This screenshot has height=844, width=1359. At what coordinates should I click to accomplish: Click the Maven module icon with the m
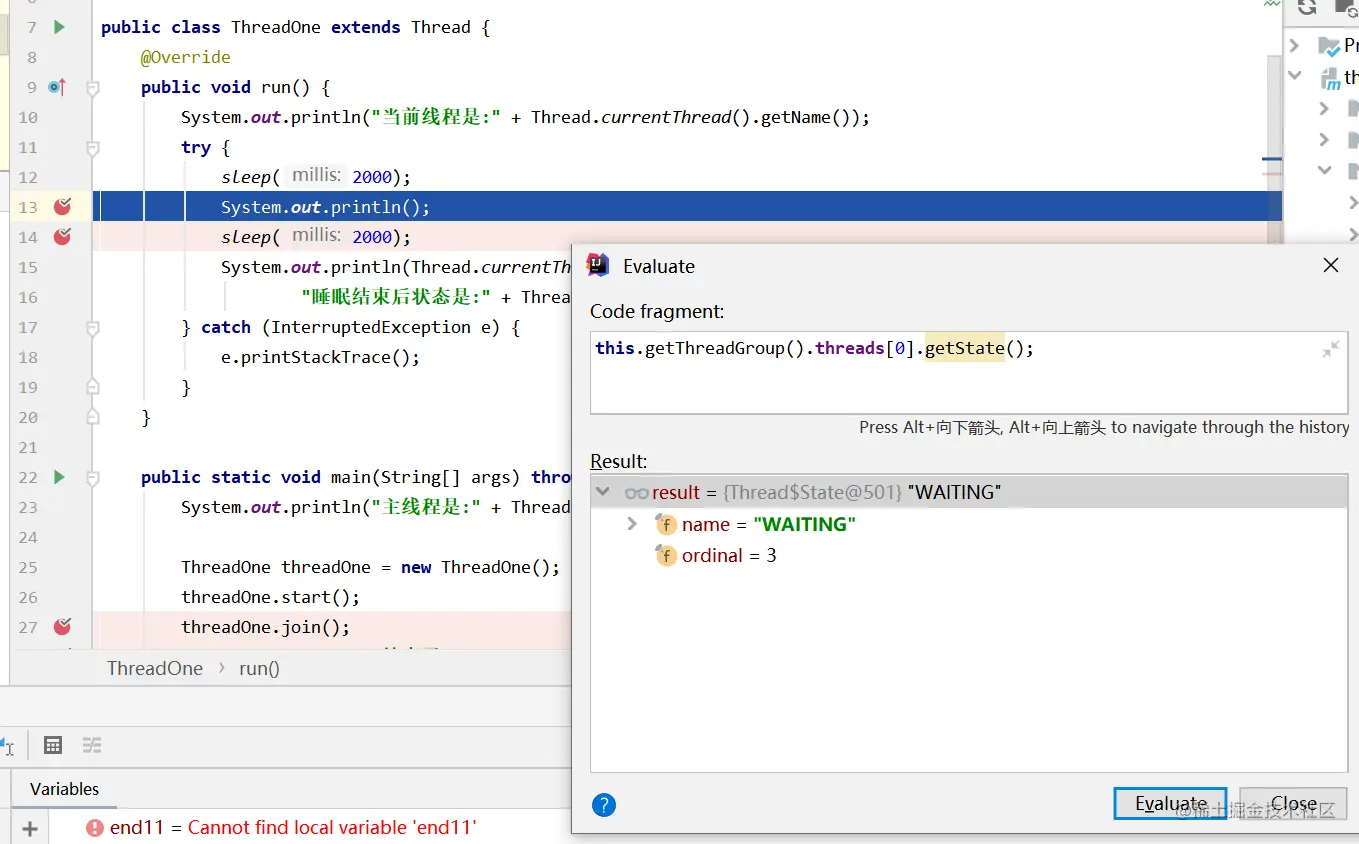1330,77
